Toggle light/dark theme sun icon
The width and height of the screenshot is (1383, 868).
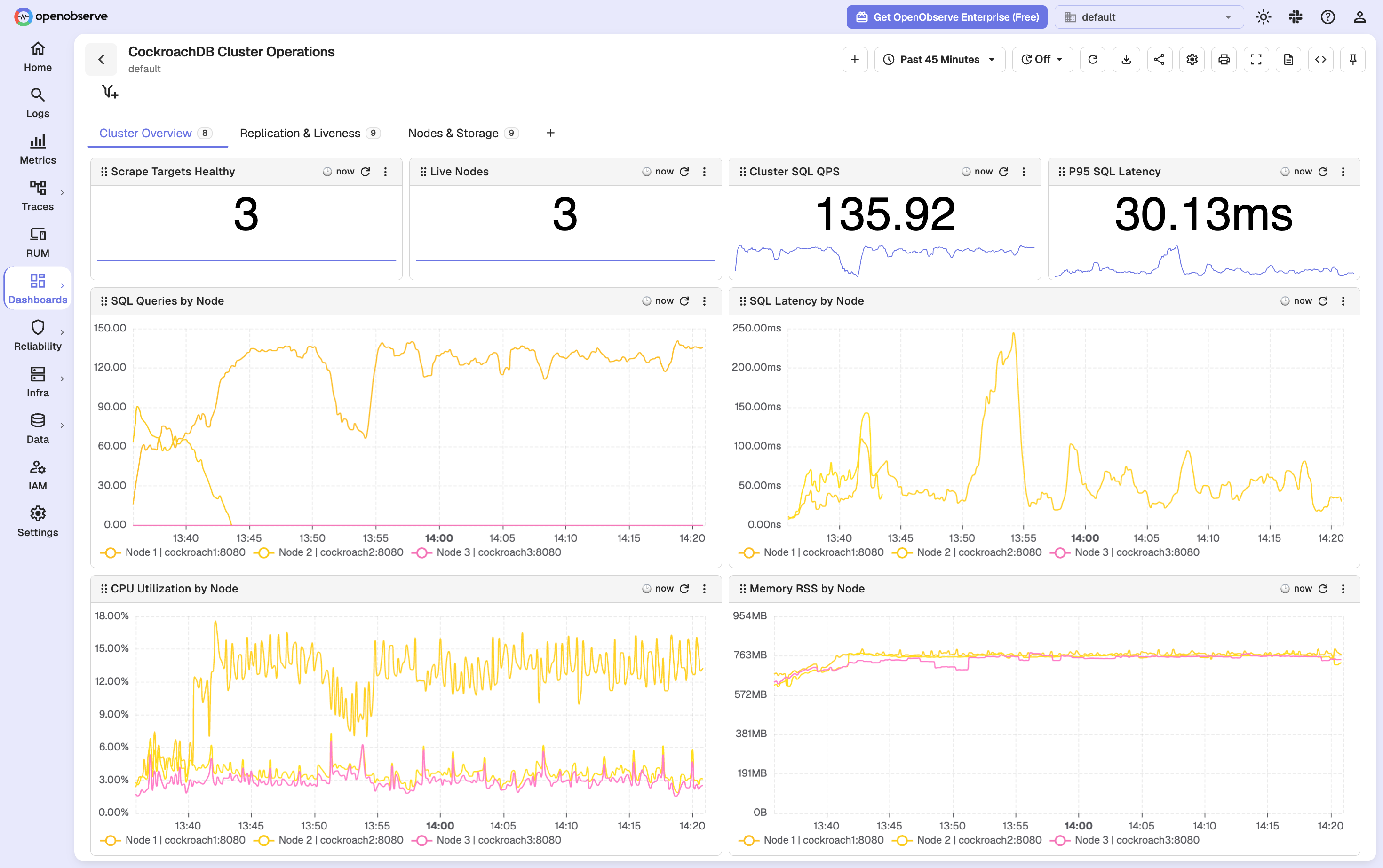[x=1263, y=17]
